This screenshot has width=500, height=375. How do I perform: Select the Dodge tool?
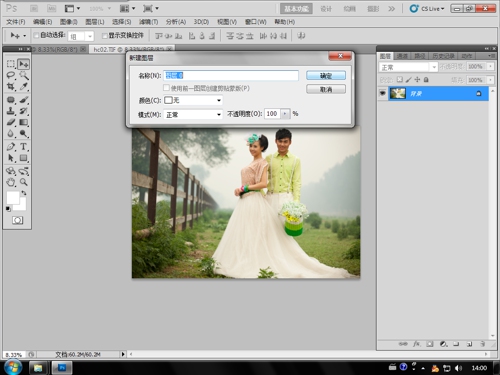click(x=23, y=134)
